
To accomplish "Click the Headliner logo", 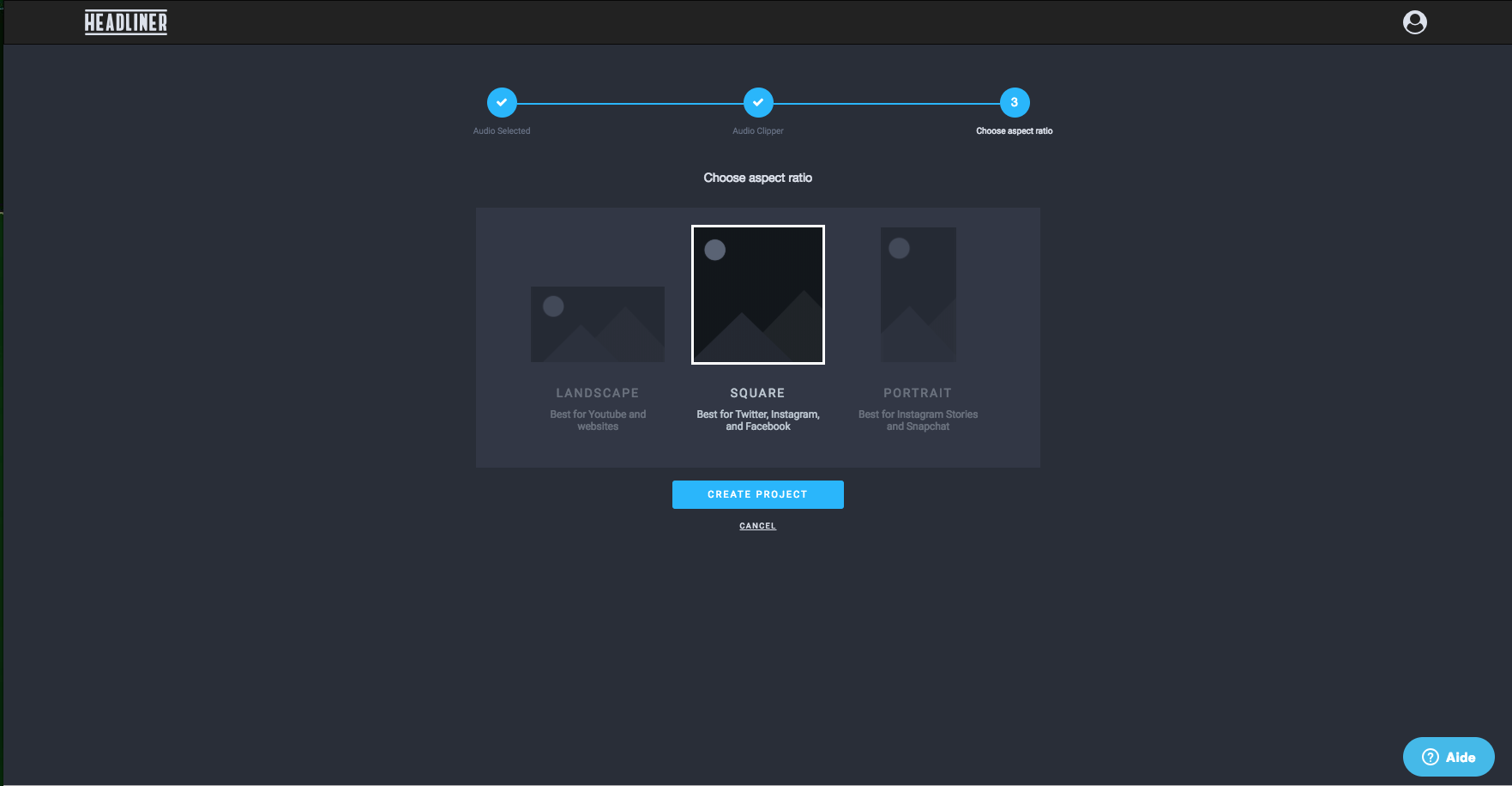I will pos(125,22).
